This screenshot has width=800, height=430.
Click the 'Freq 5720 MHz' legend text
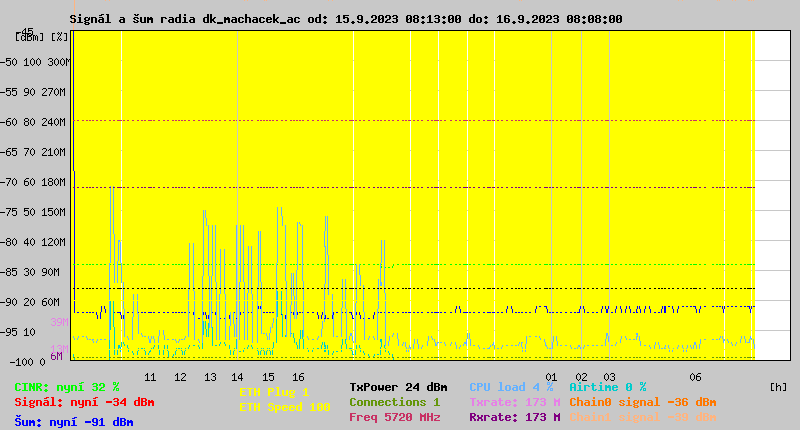(394, 417)
